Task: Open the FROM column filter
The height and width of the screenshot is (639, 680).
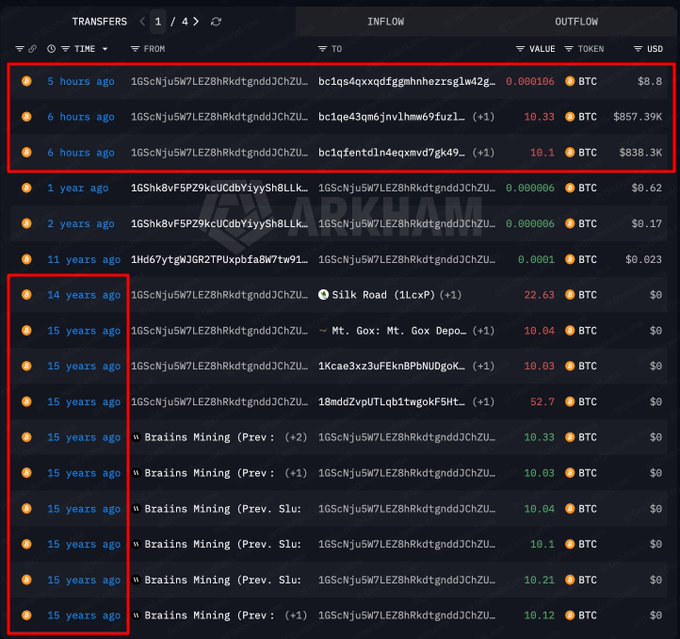Action: pyautogui.click(x=135, y=49)
